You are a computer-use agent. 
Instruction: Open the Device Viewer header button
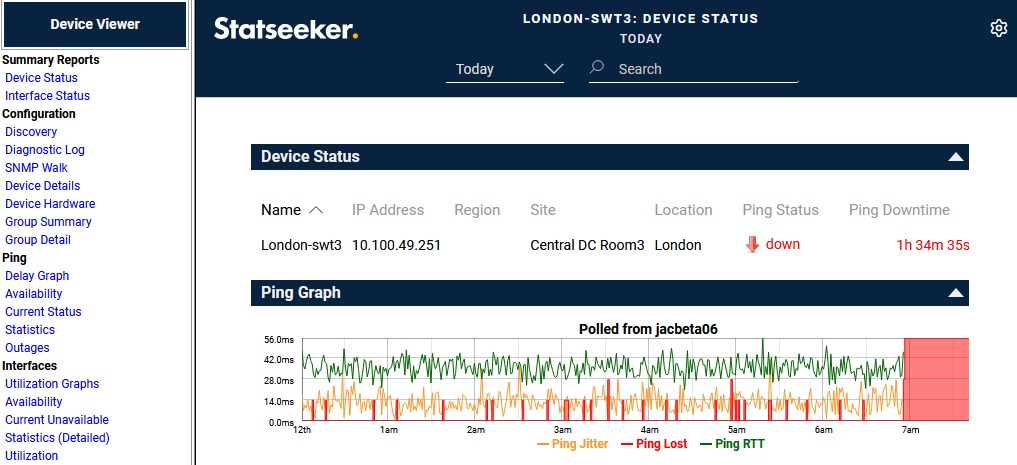(x=95, y=24)
